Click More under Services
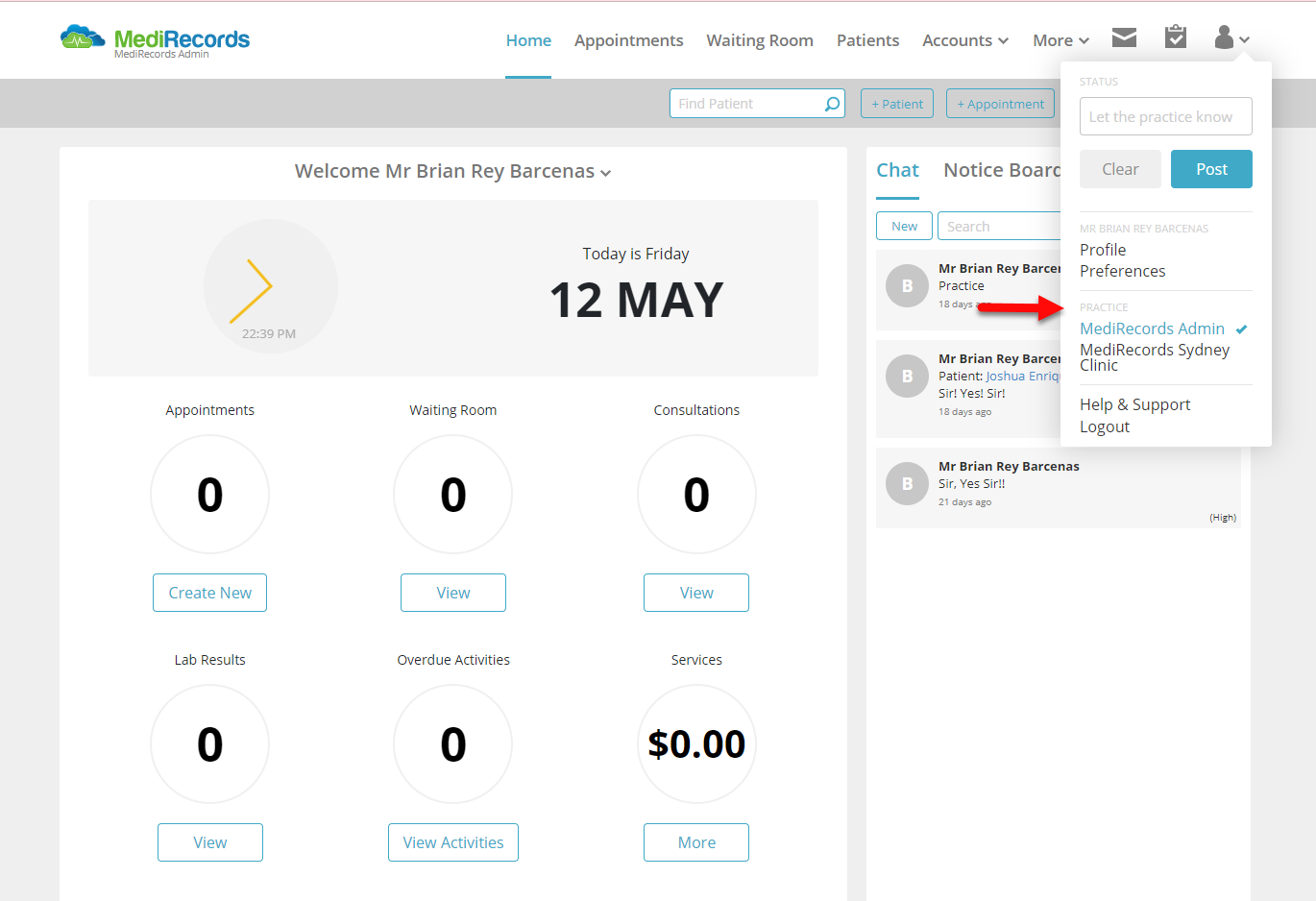The height and width of the screenshot is (901, 1316). click(x=696, y=842)
